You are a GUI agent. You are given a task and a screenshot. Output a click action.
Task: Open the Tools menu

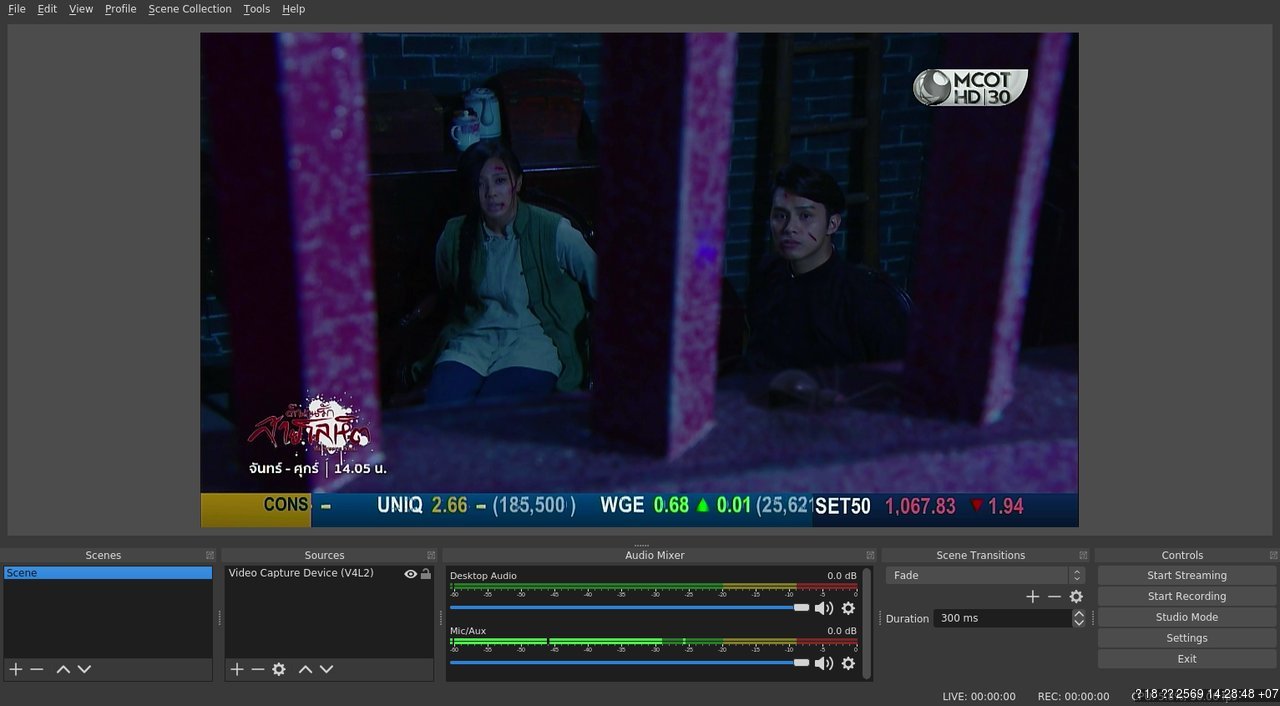coord(257,9)
